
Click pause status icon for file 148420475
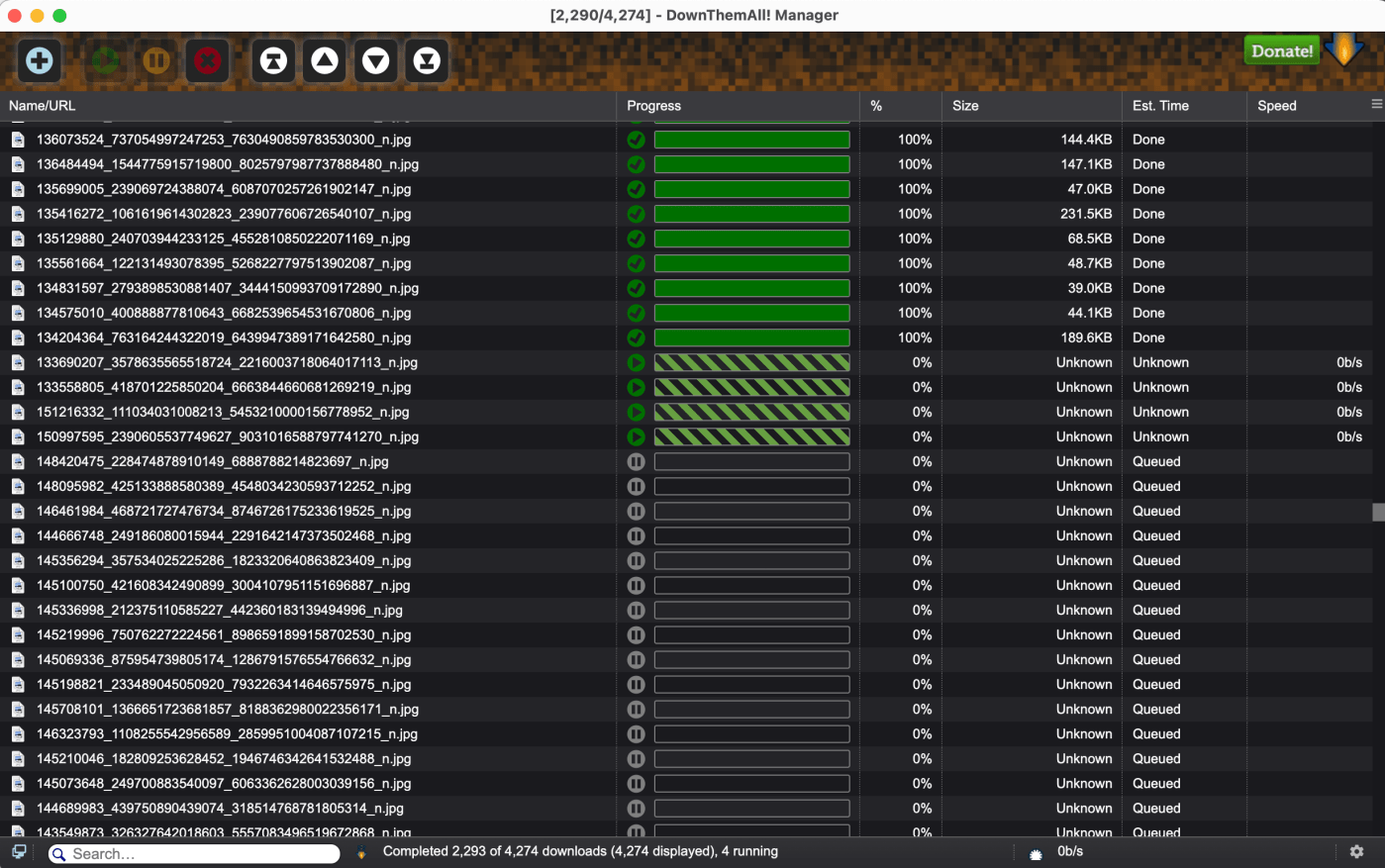click(637, 462)
